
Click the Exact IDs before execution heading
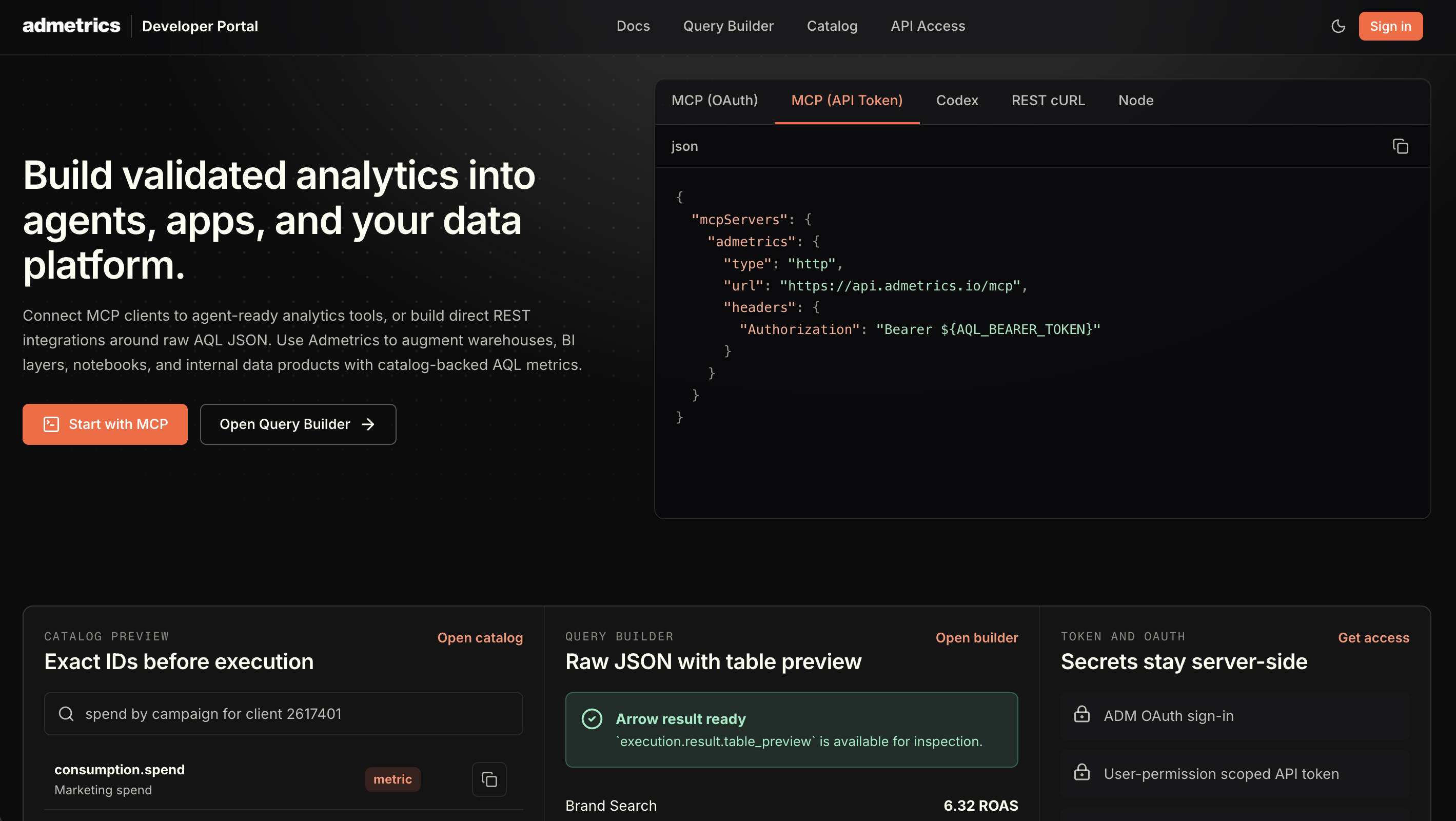(x=179, y=661)
